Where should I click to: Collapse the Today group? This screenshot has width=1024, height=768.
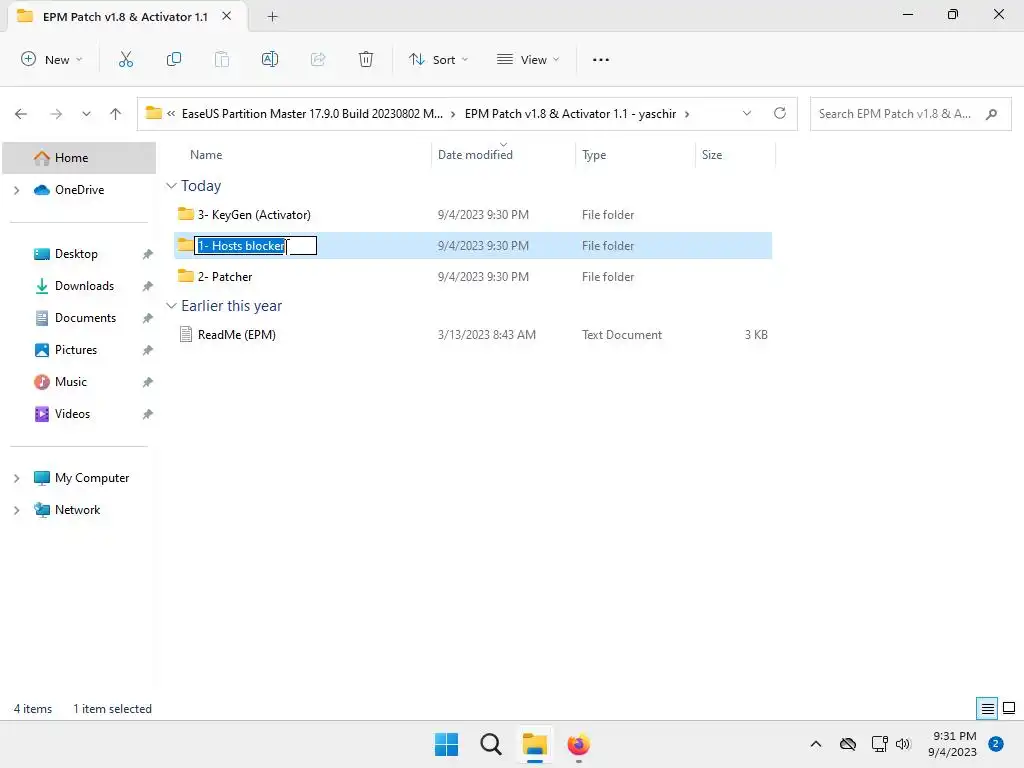[171, 186]
